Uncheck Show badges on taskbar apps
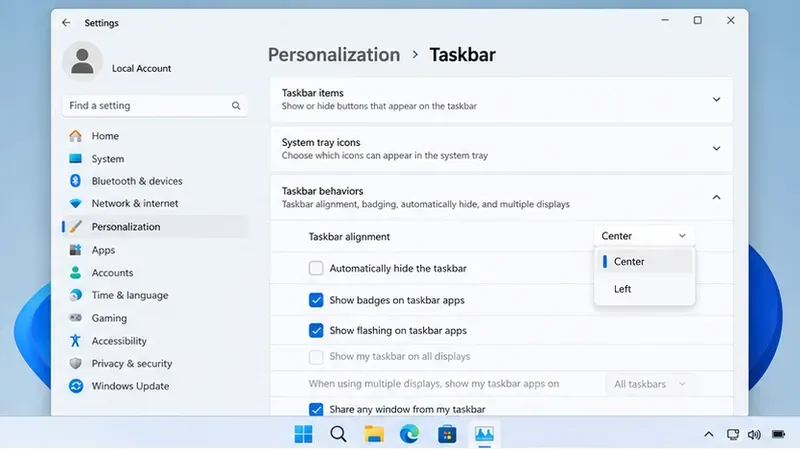This screenshot has width=800, height=449. 316,300
